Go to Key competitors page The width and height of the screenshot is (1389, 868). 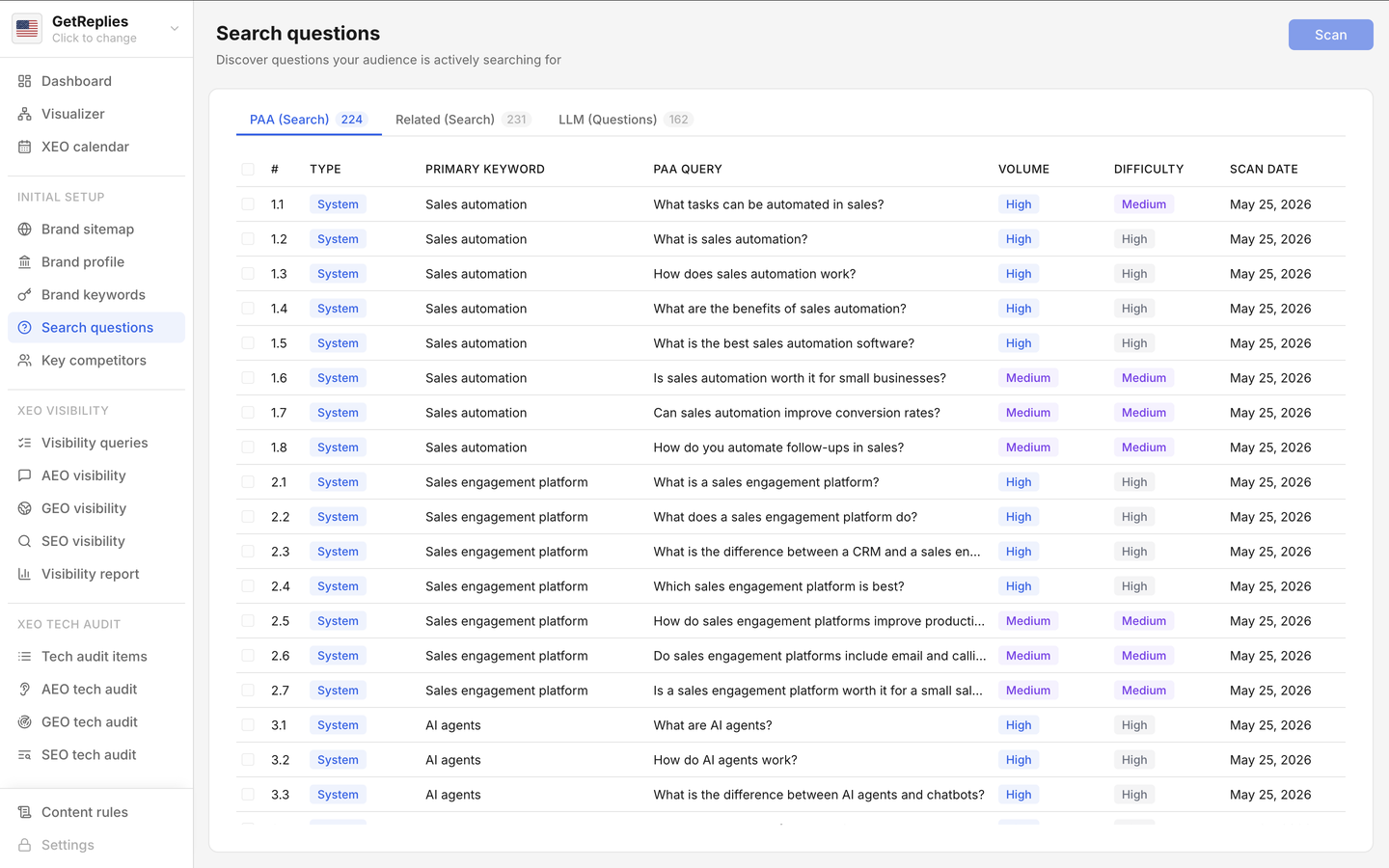96,361
